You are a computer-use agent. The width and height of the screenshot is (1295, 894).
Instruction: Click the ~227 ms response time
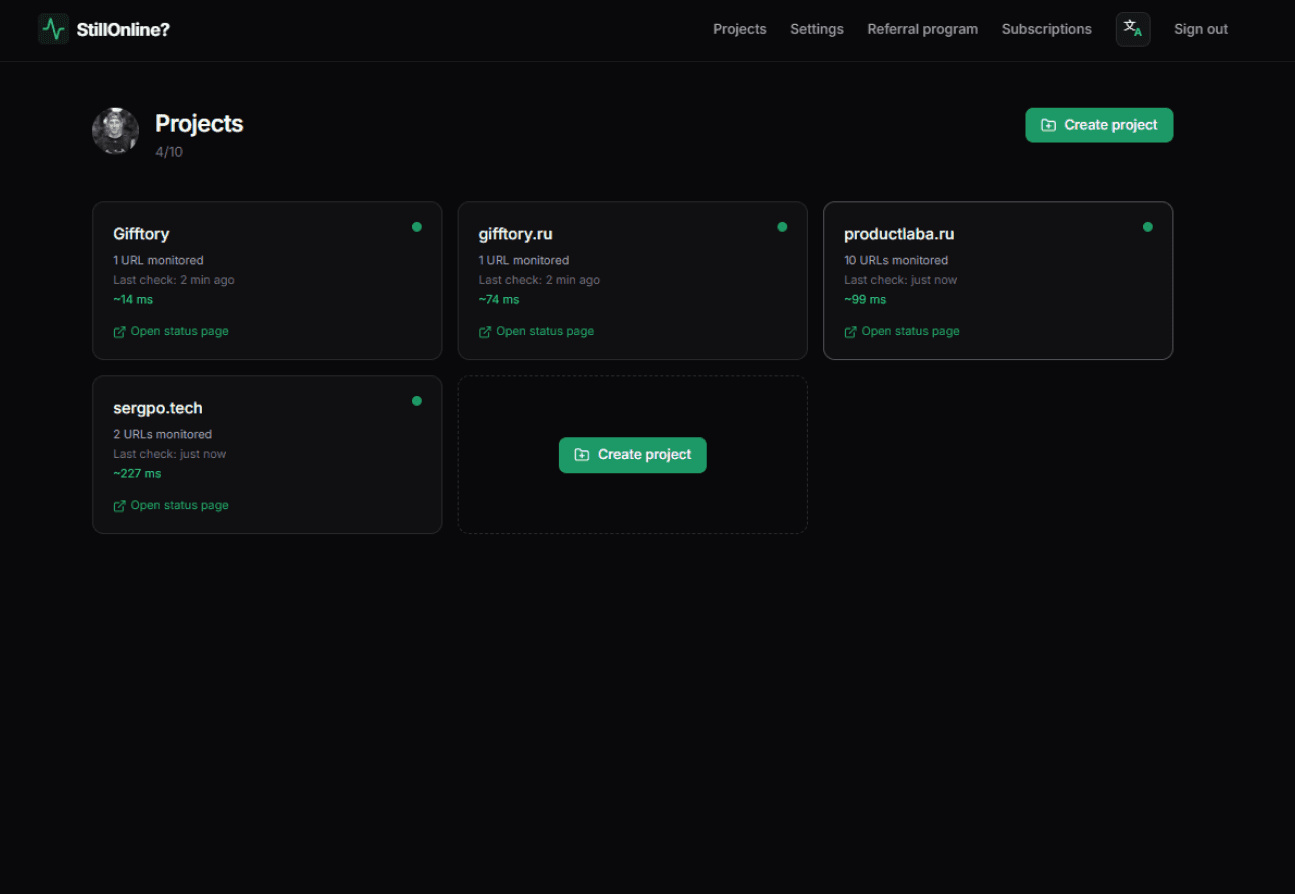(137, 473)
